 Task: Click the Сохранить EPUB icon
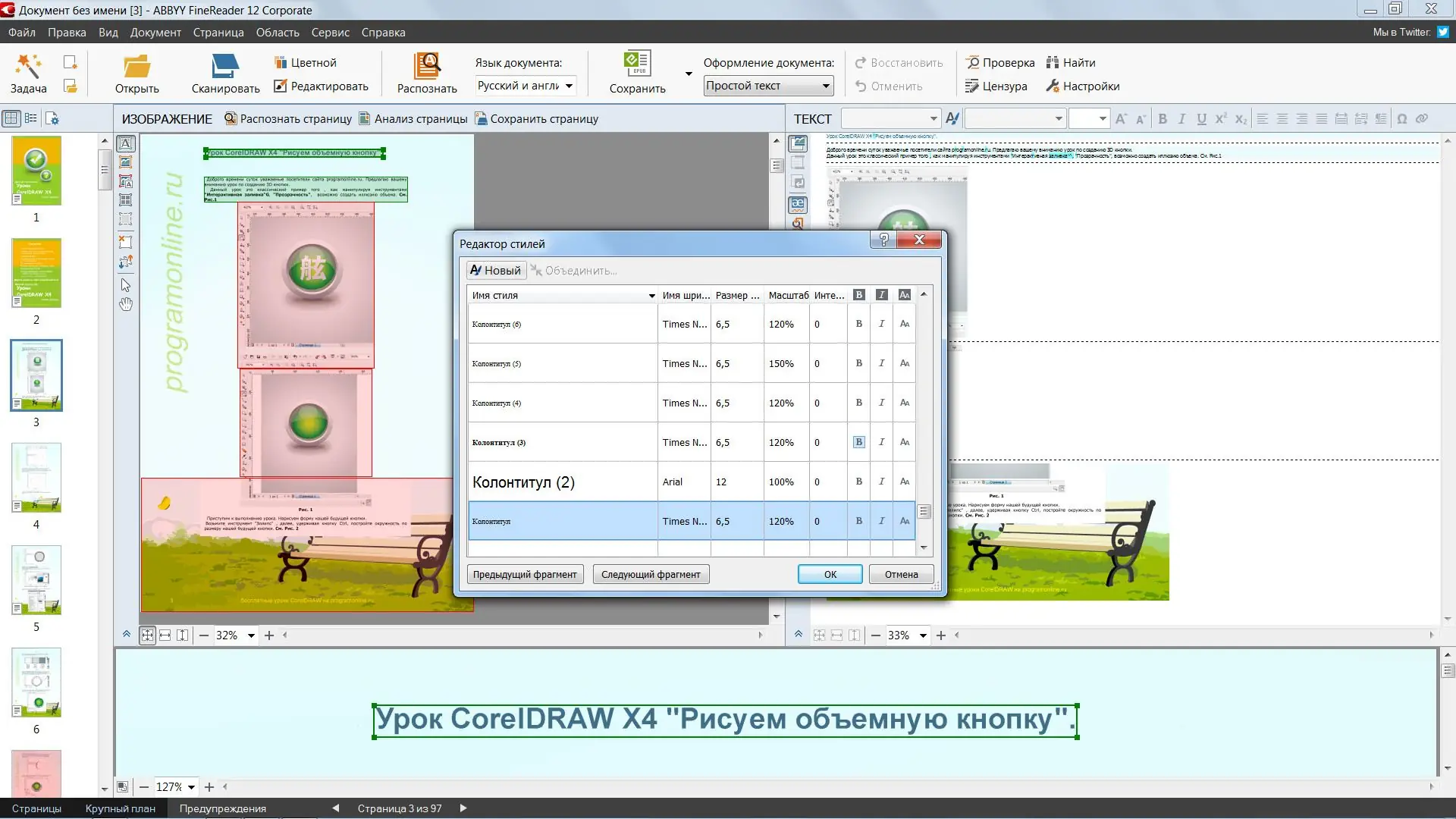(x=636, y=64)
